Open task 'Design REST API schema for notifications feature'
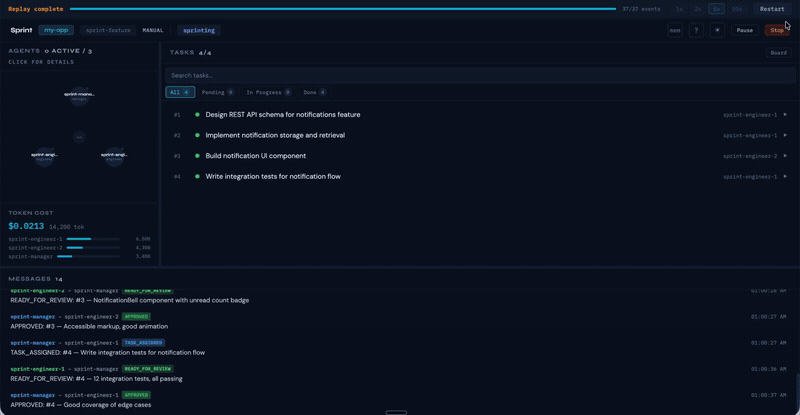The width and height of the screenshot is (800, 415). 283,115
